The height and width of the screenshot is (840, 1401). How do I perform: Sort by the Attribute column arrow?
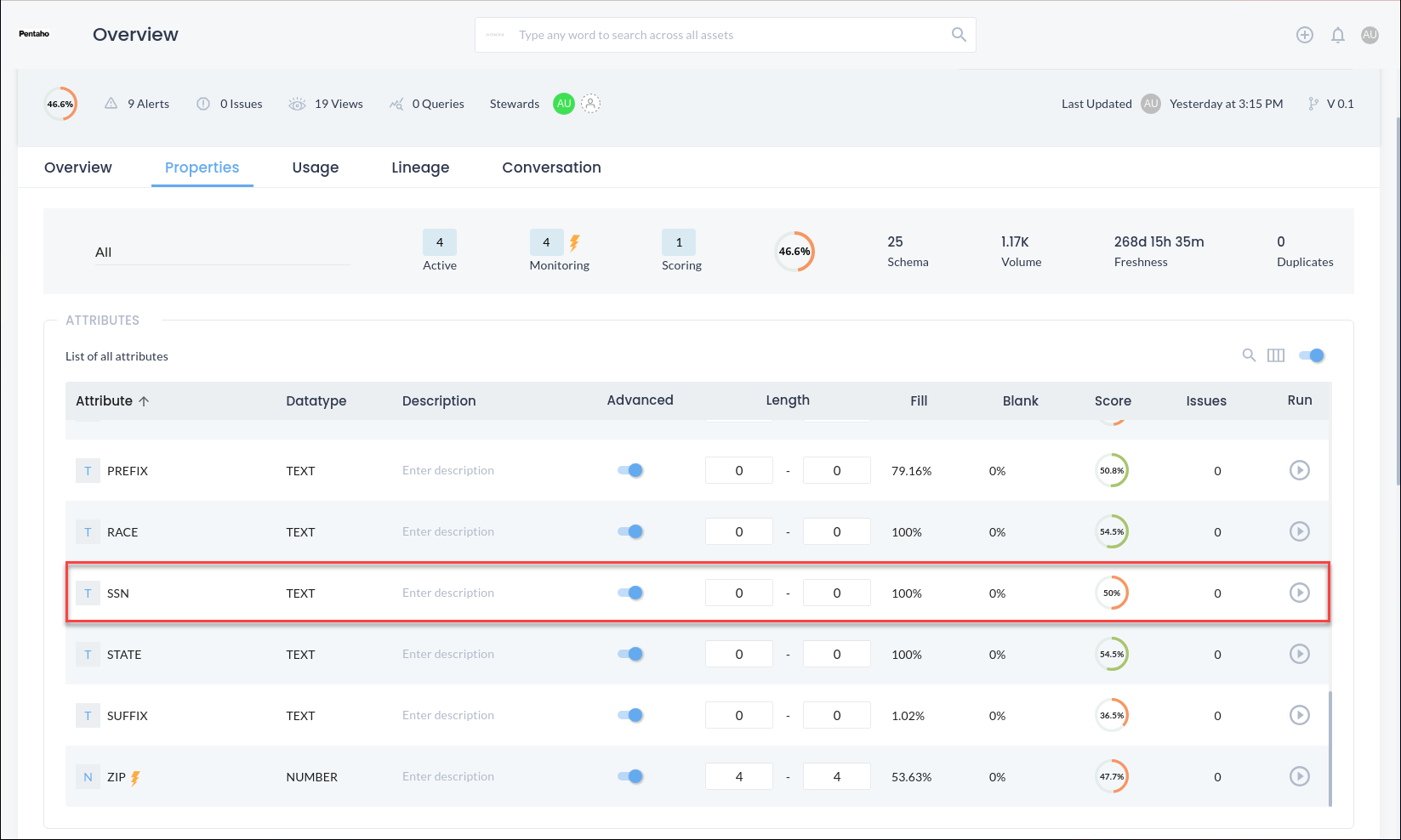click(144, 401)
